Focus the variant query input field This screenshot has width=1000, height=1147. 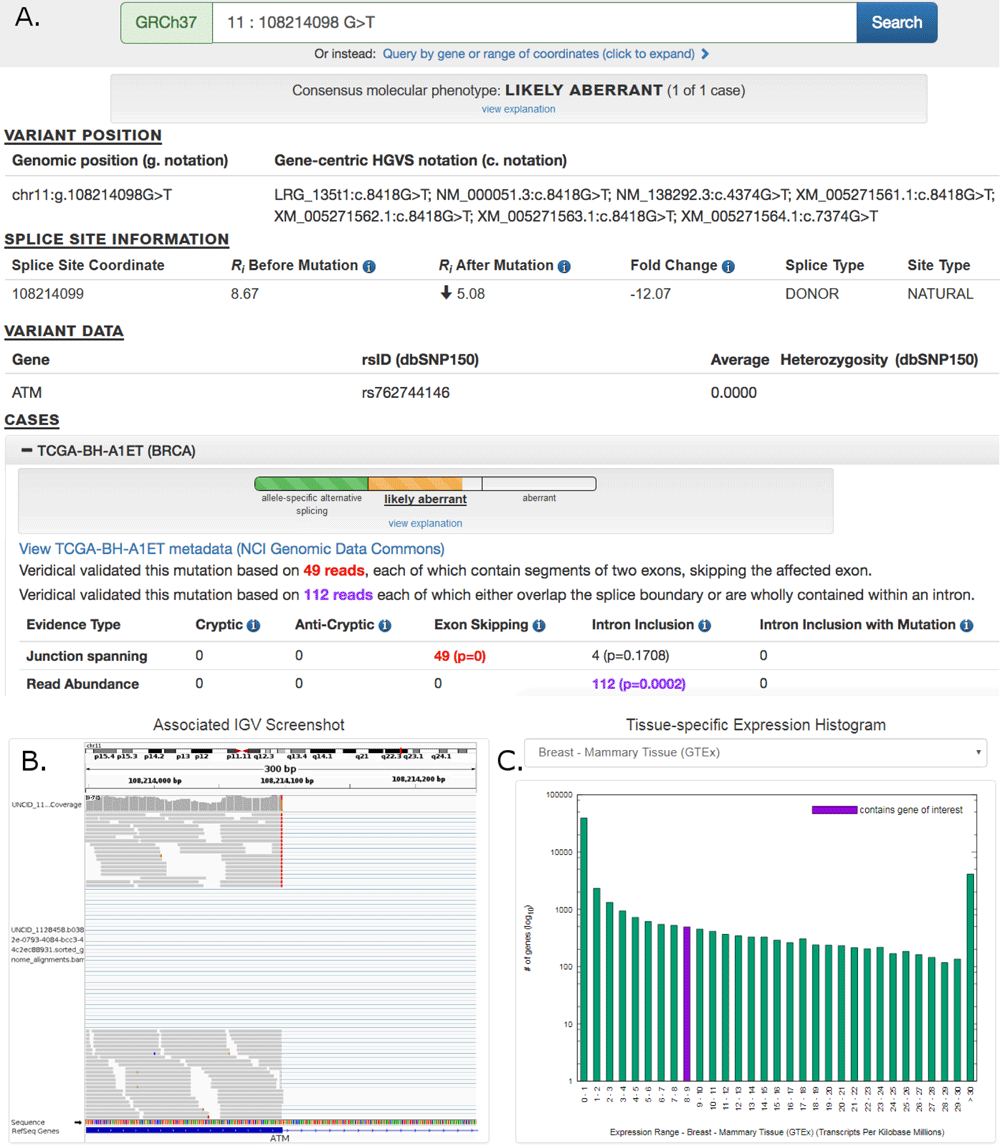click(534, 23)
